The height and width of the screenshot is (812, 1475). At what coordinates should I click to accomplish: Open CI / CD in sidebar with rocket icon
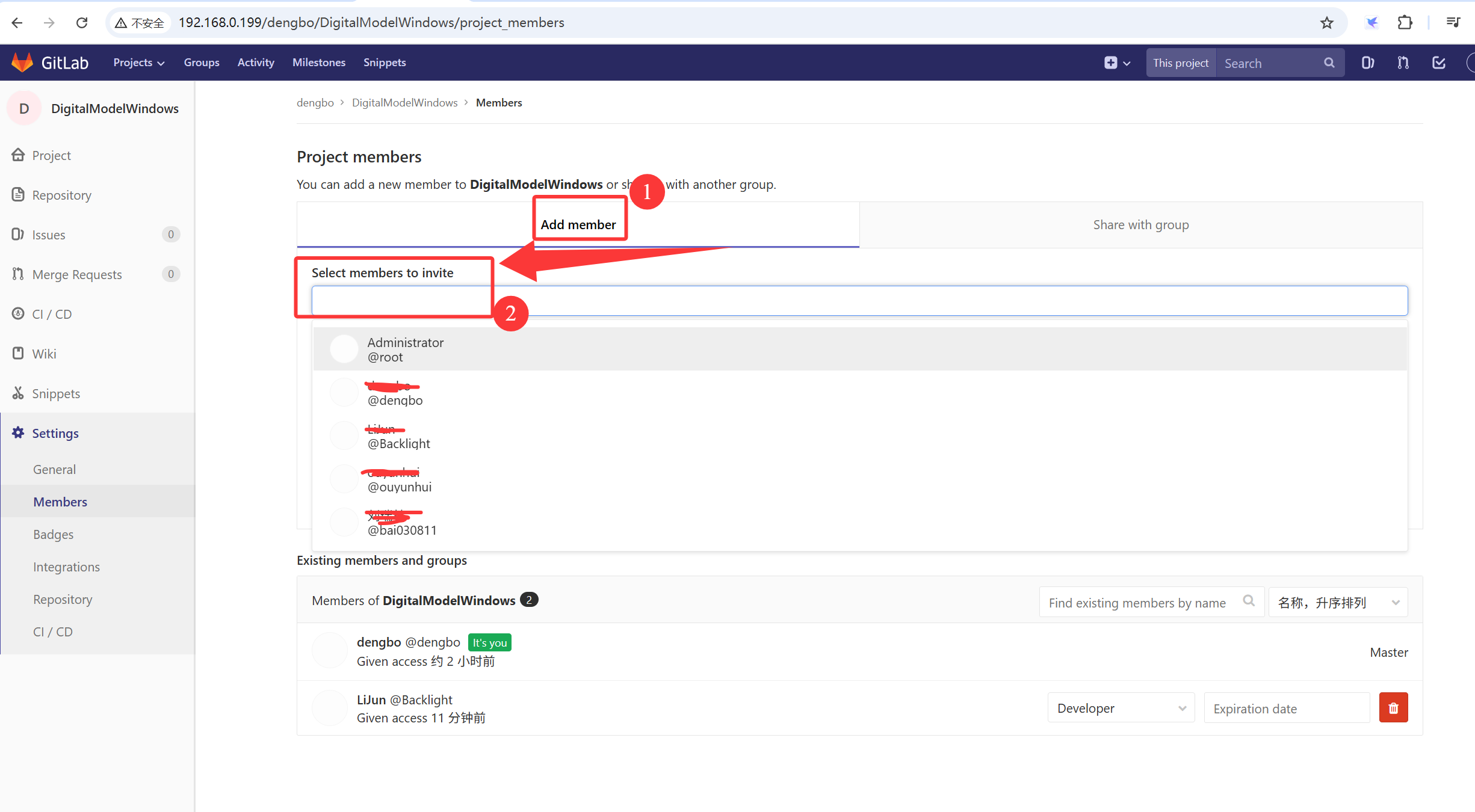pyautogui.click(x=52, y=314)
